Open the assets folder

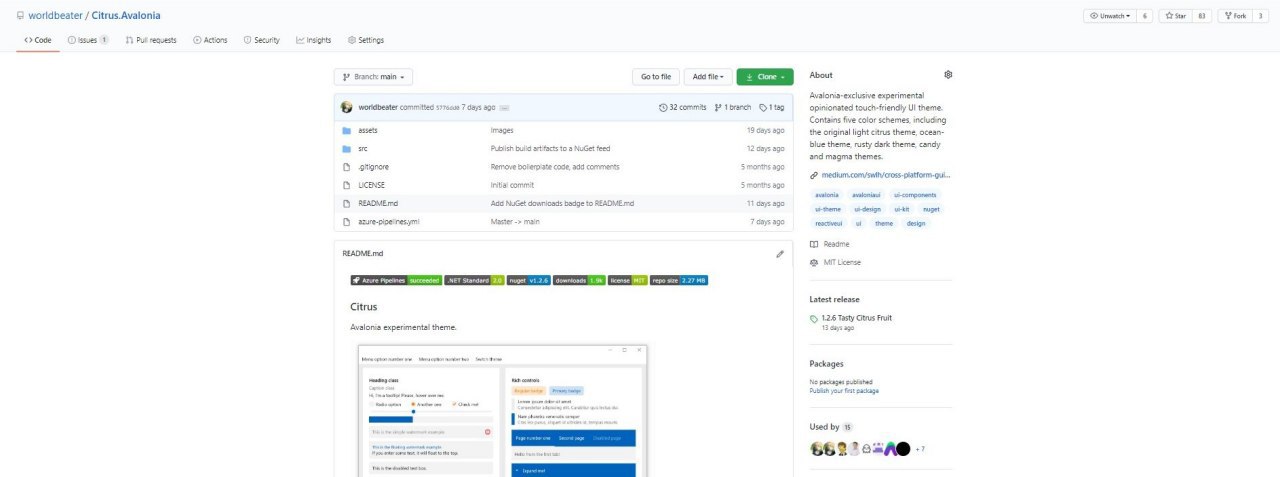[367, 131]
